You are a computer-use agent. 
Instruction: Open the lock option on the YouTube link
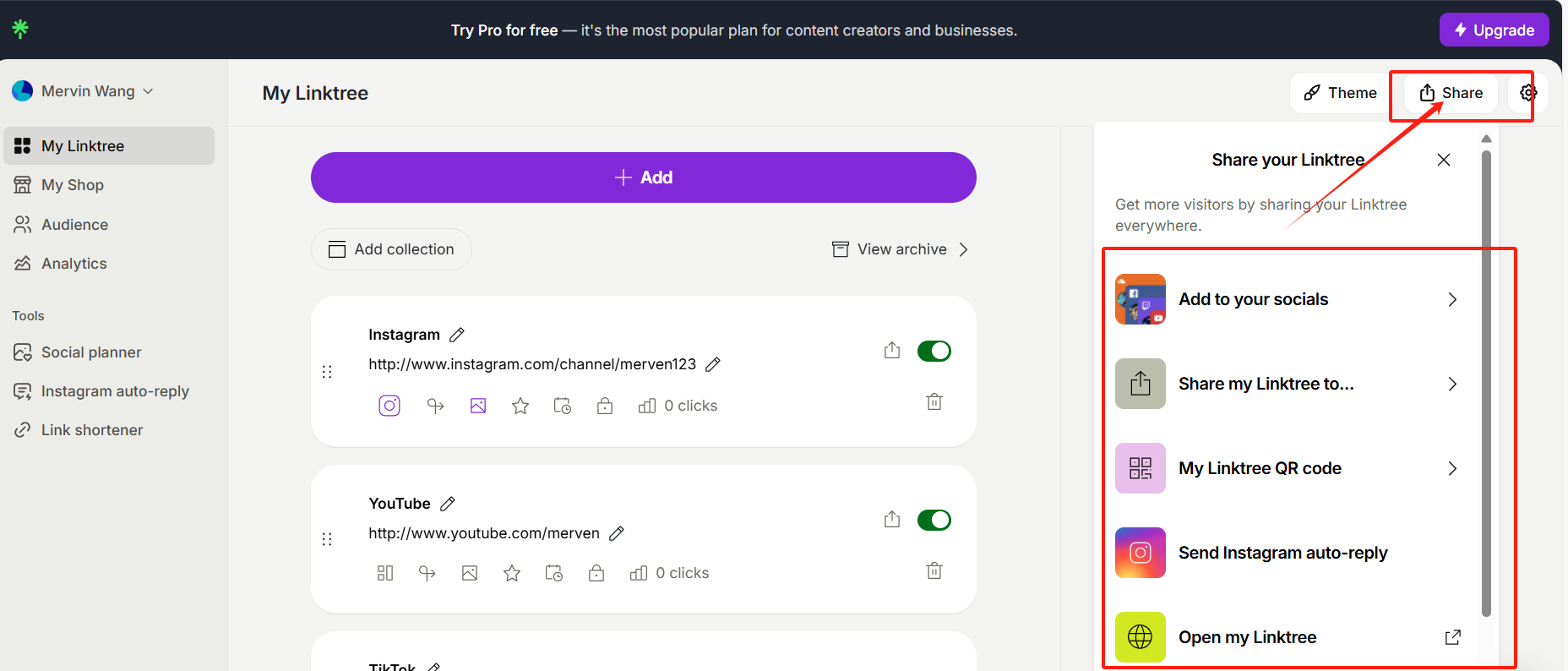(x=596, y=573)
